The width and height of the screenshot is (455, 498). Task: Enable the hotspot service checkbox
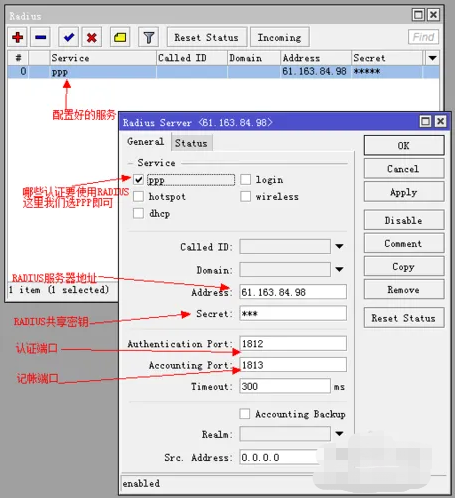[x=138, y=196]
